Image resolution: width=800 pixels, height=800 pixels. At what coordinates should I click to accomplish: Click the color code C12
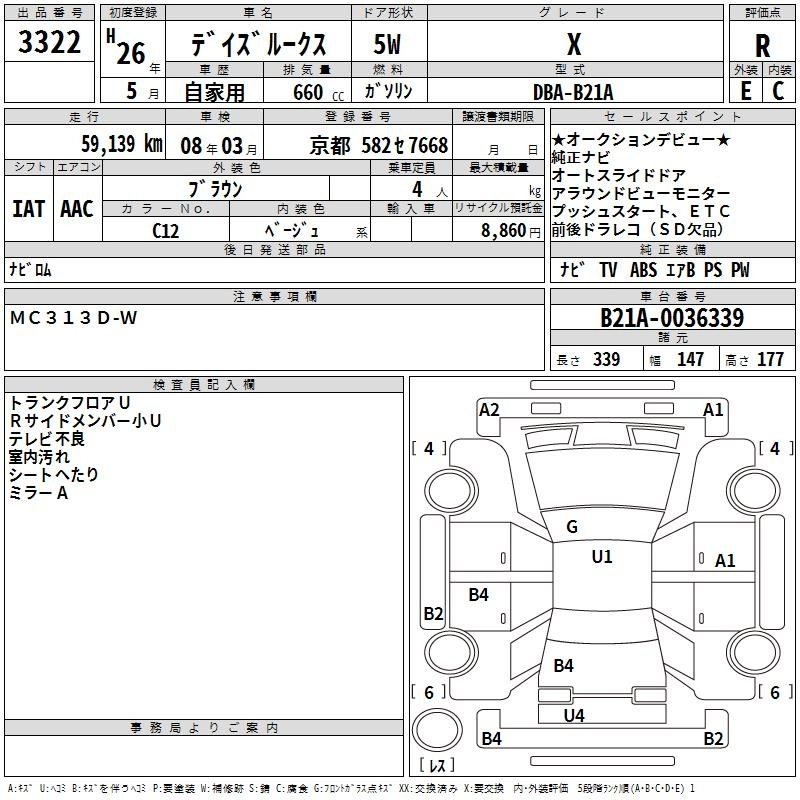click(x=165, y=230)
